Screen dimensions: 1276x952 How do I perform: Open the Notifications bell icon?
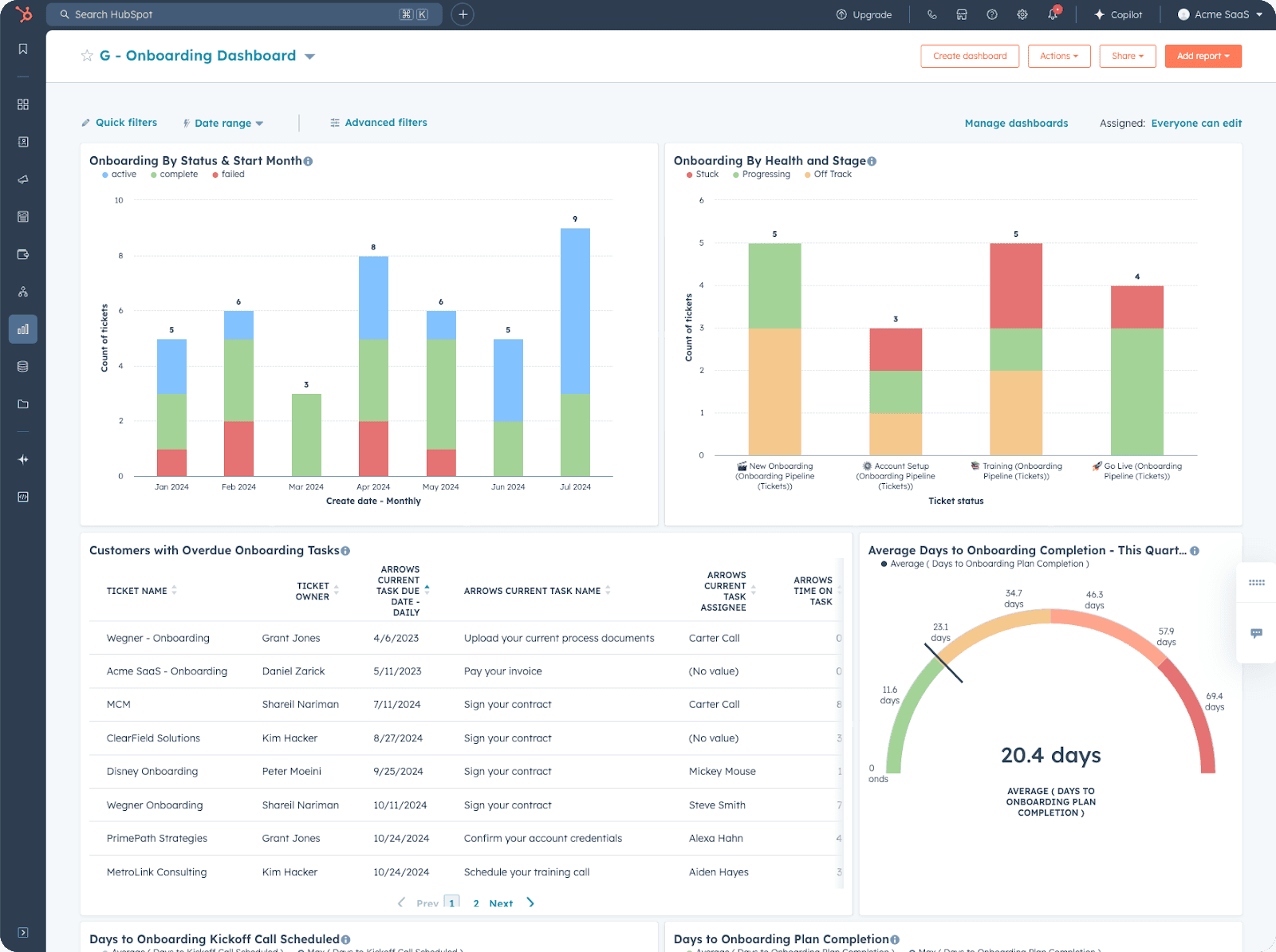[1053, 14]
